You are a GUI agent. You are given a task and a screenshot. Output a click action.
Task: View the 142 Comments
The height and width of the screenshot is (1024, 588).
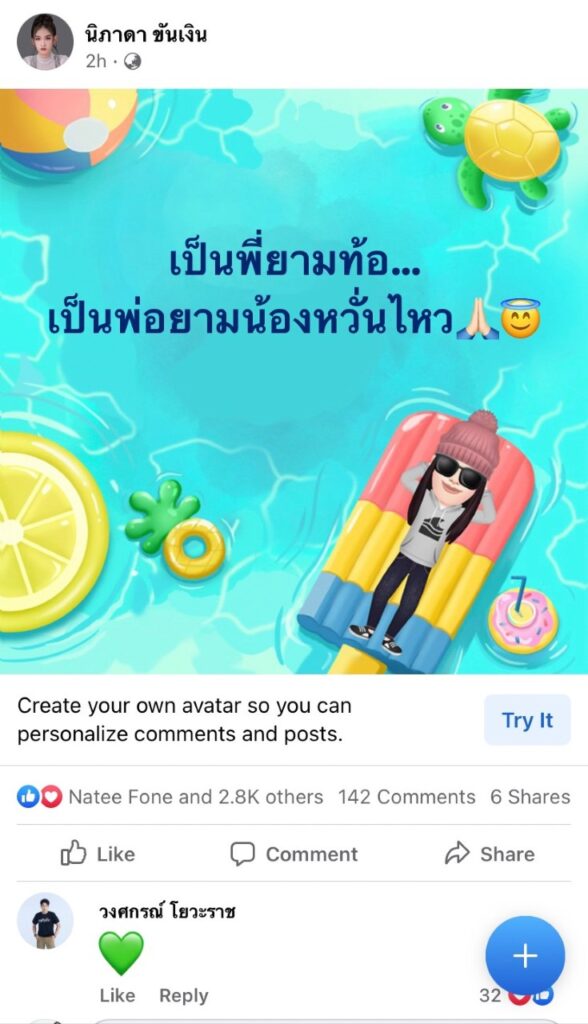click(406, 797)
